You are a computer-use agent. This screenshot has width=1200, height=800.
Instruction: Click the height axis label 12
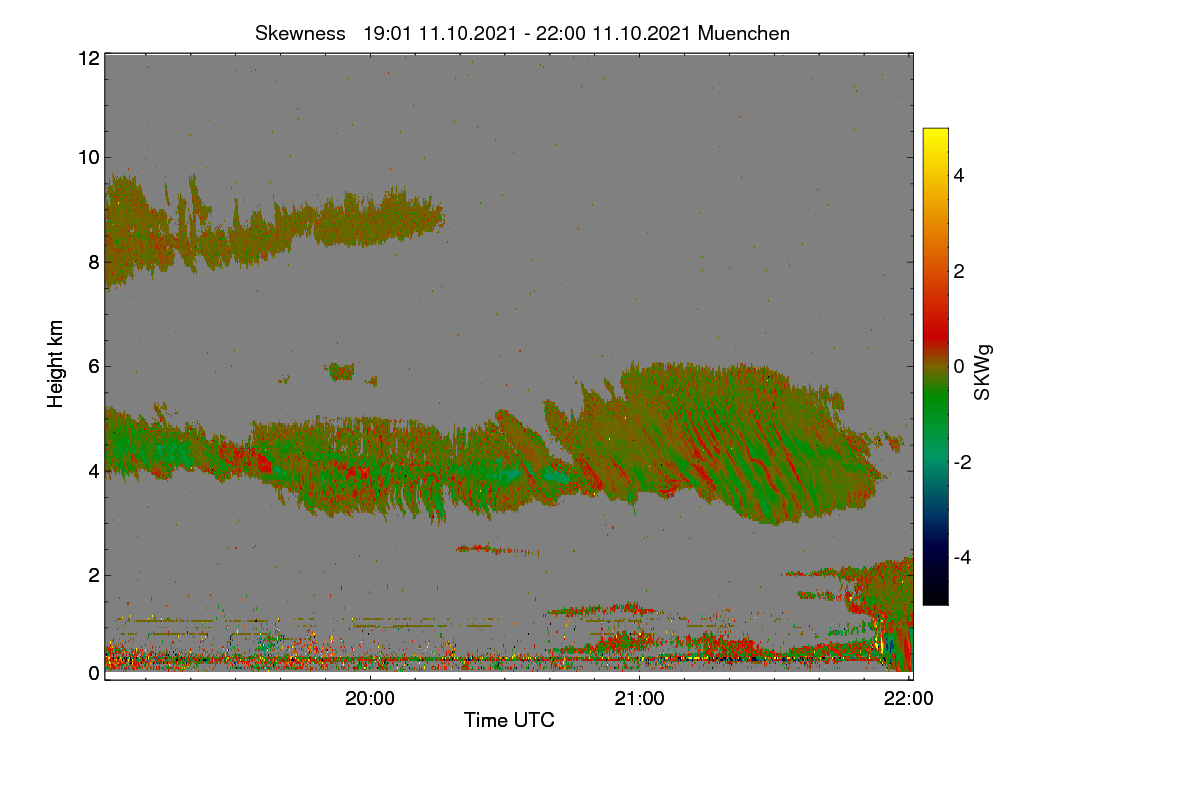coord(87,58)
